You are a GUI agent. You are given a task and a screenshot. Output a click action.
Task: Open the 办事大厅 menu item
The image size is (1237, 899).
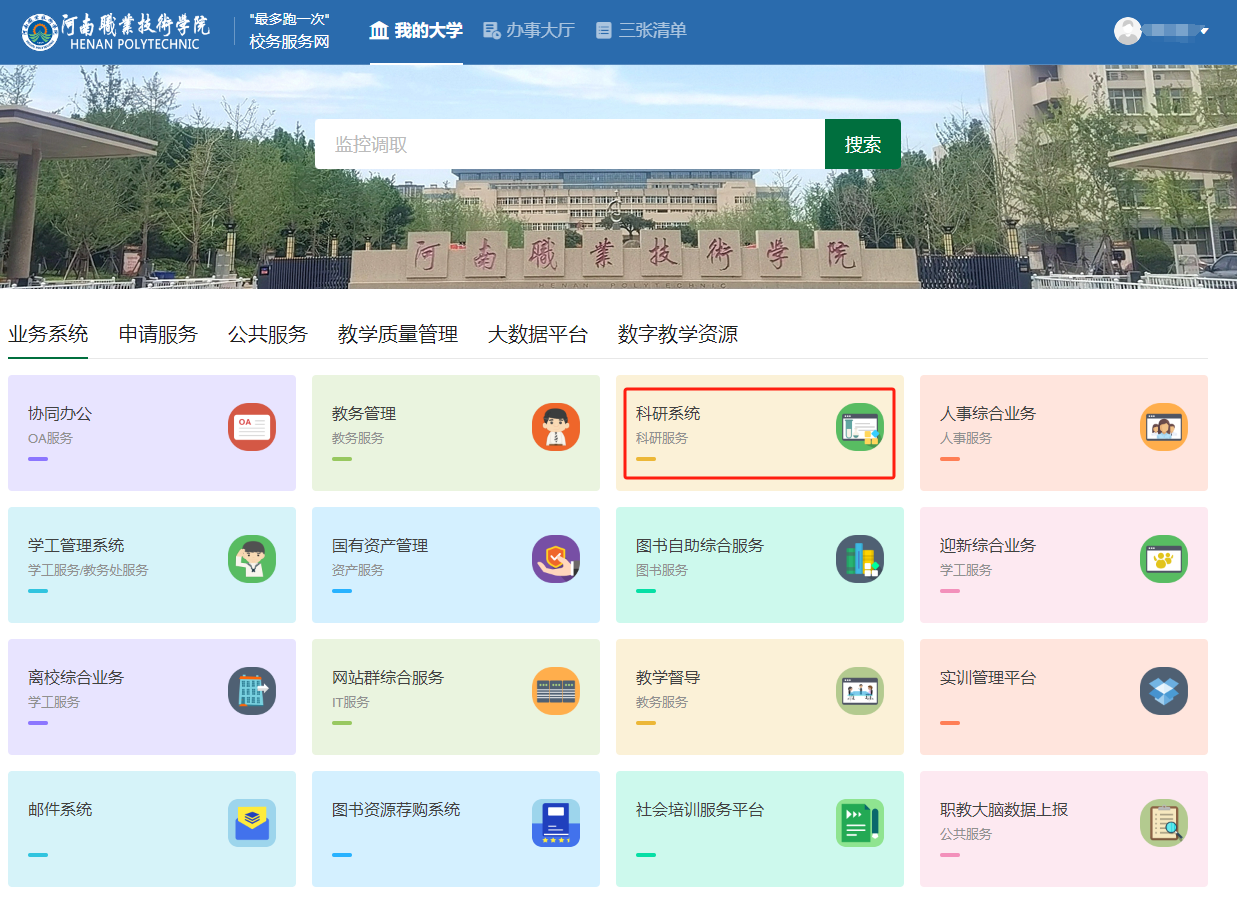tap(529, 30)
